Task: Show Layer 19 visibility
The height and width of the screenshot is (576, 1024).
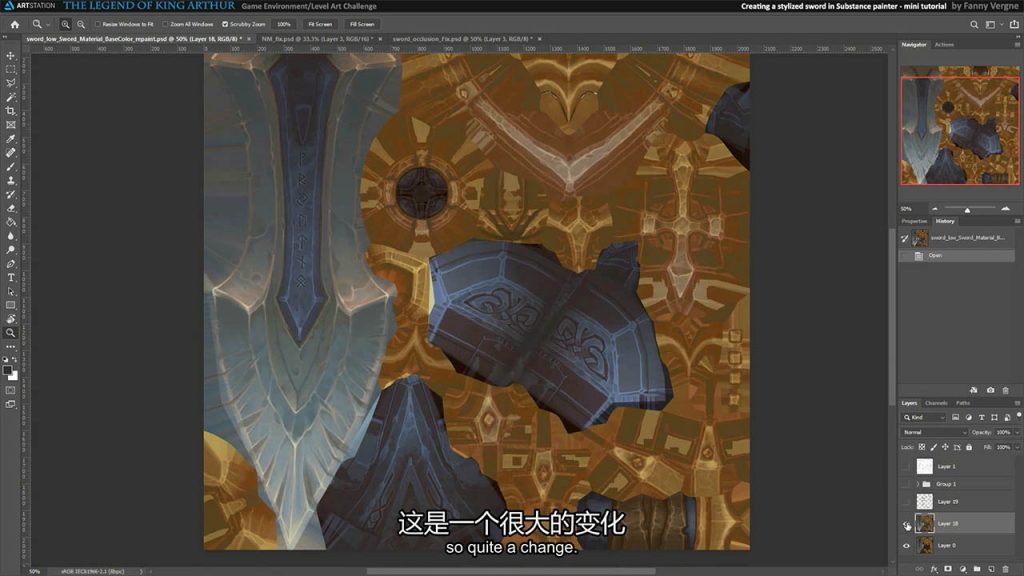Action: 906,502
